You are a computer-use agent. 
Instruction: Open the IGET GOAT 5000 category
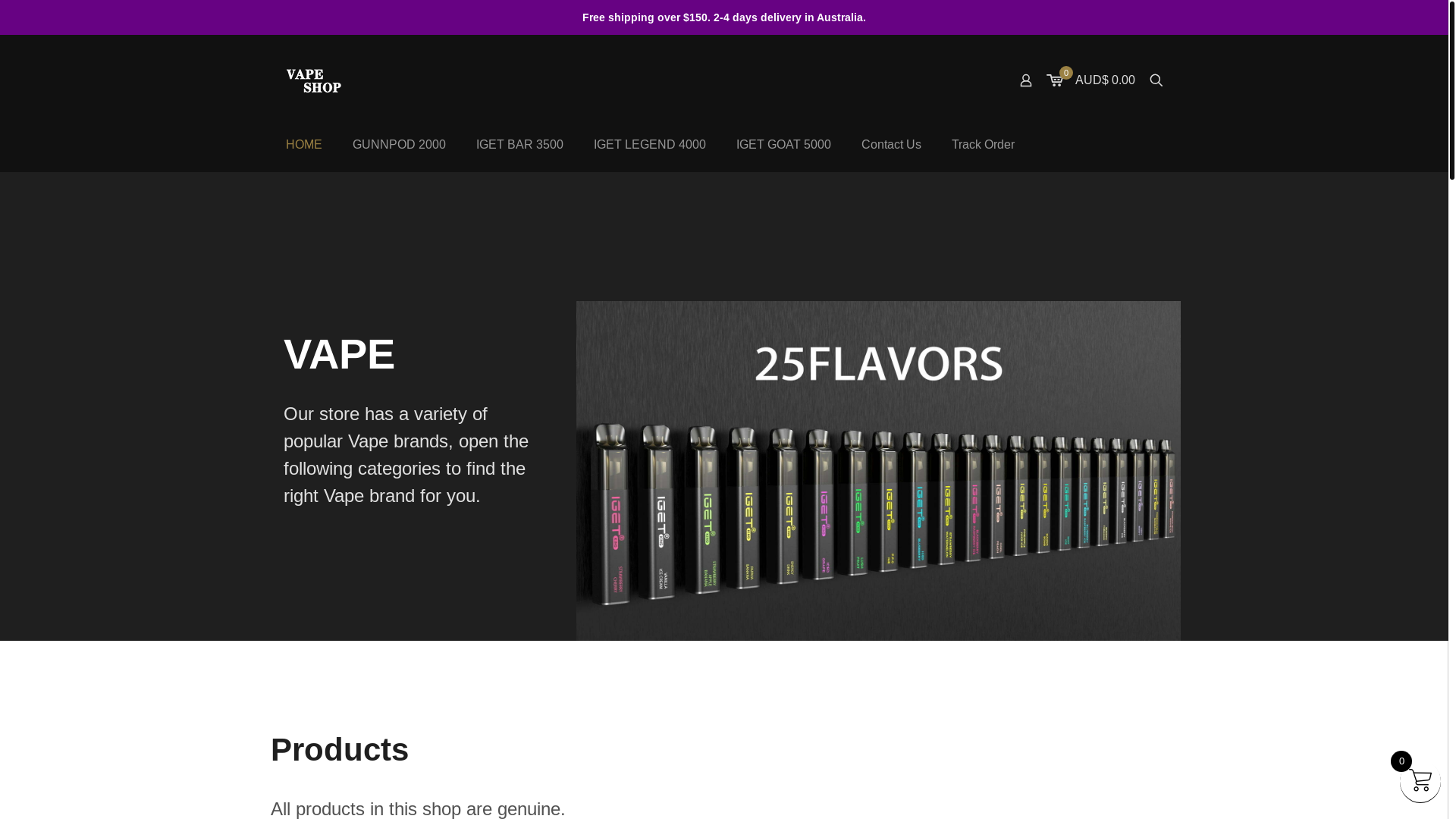click(783, 145)
